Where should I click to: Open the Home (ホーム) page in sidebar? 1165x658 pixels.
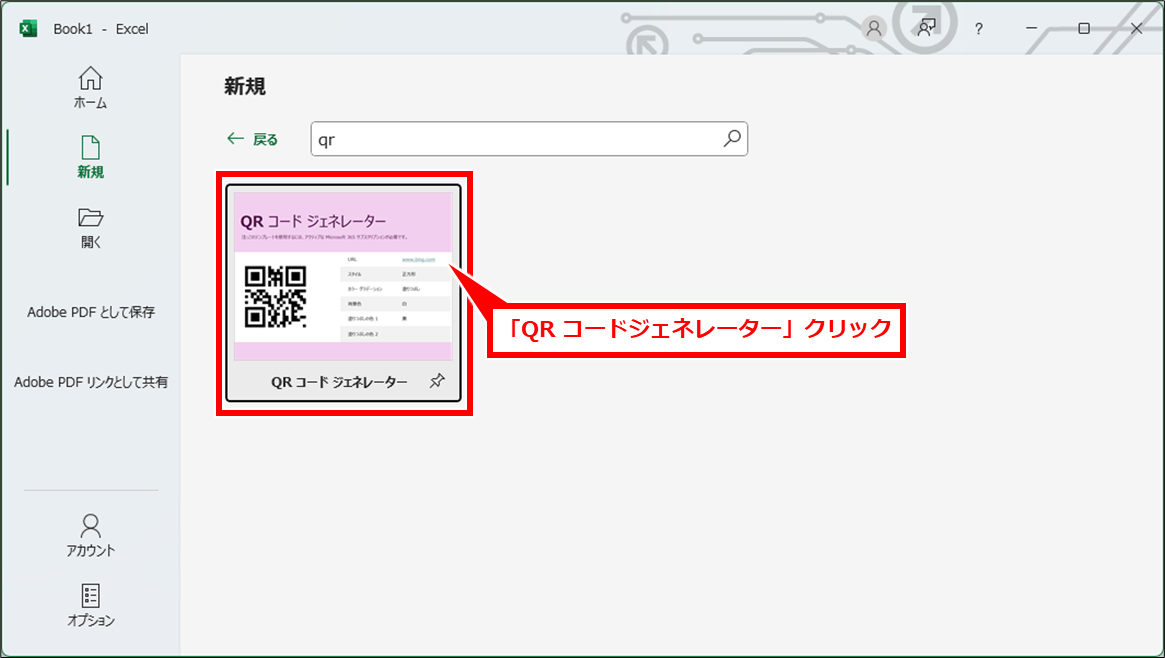click(91, 88)
